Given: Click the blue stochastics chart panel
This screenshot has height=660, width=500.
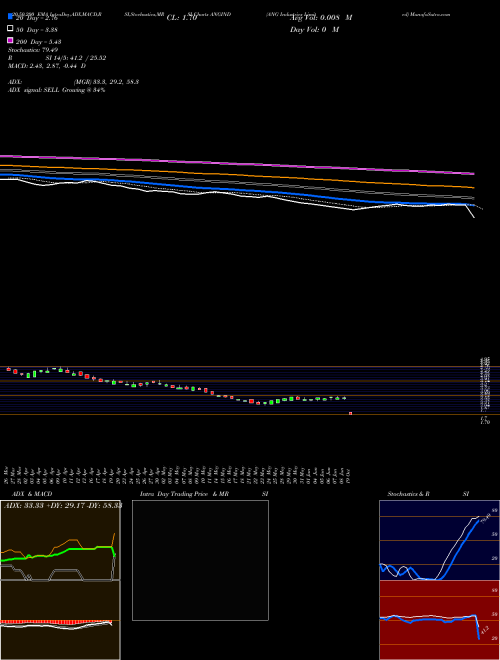Looking at the screenshot, I should click(x=439, y=540).
